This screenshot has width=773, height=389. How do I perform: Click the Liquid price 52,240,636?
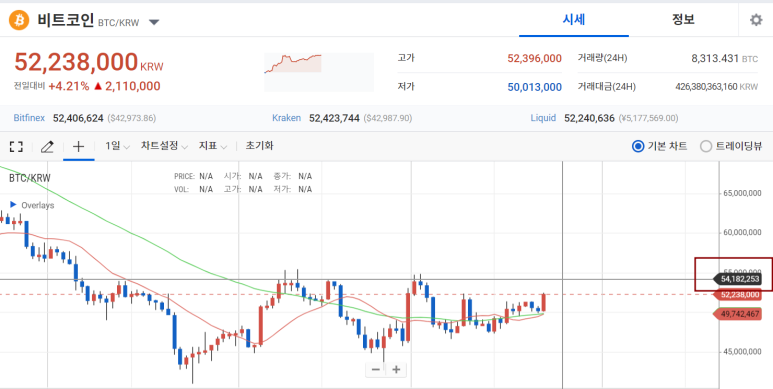pyautogui.click(x=589, y=118)
